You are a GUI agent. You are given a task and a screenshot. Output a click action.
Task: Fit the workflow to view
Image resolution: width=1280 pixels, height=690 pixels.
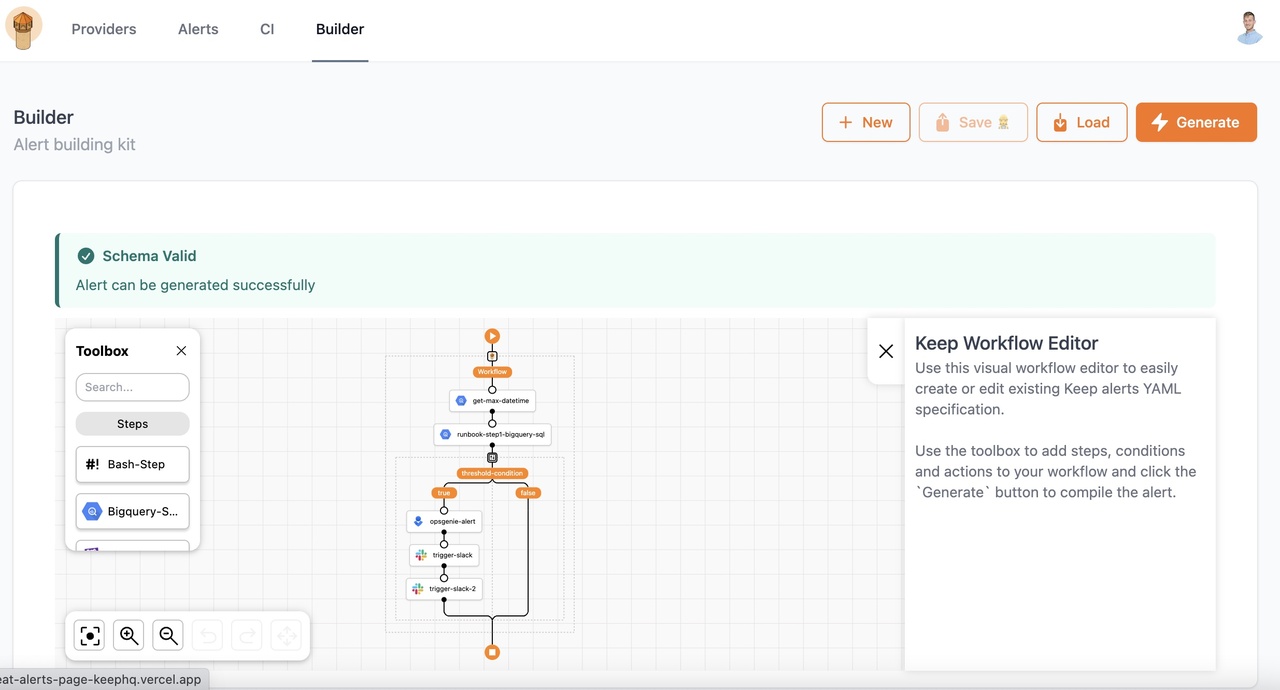click(90, 635)
